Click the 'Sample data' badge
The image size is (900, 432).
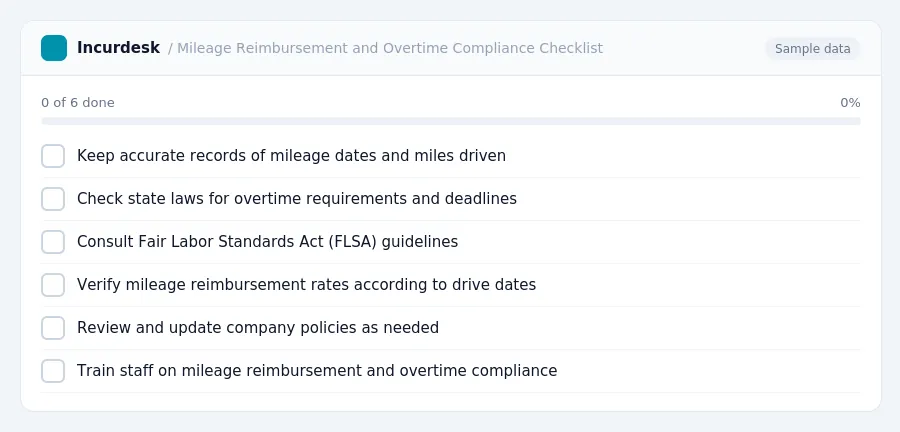(x=812, y=49)
